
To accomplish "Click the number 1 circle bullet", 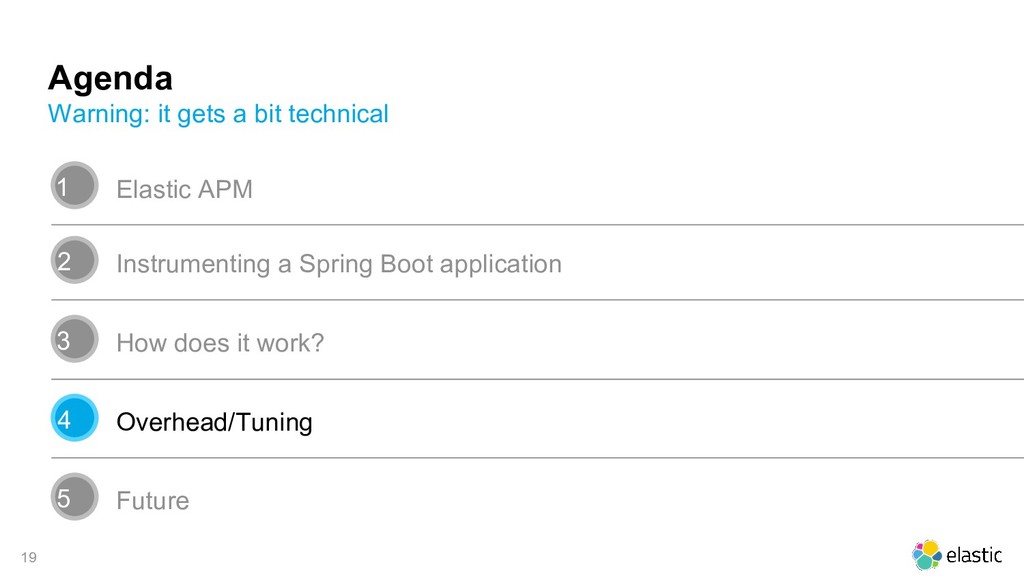I will click(74, 186).
